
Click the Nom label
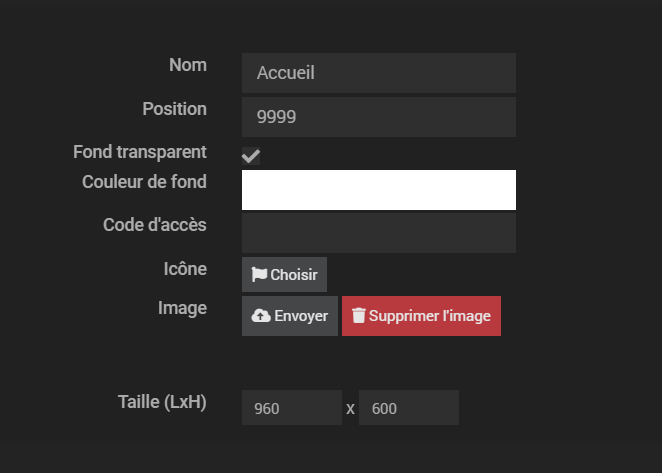coord(188,65)
